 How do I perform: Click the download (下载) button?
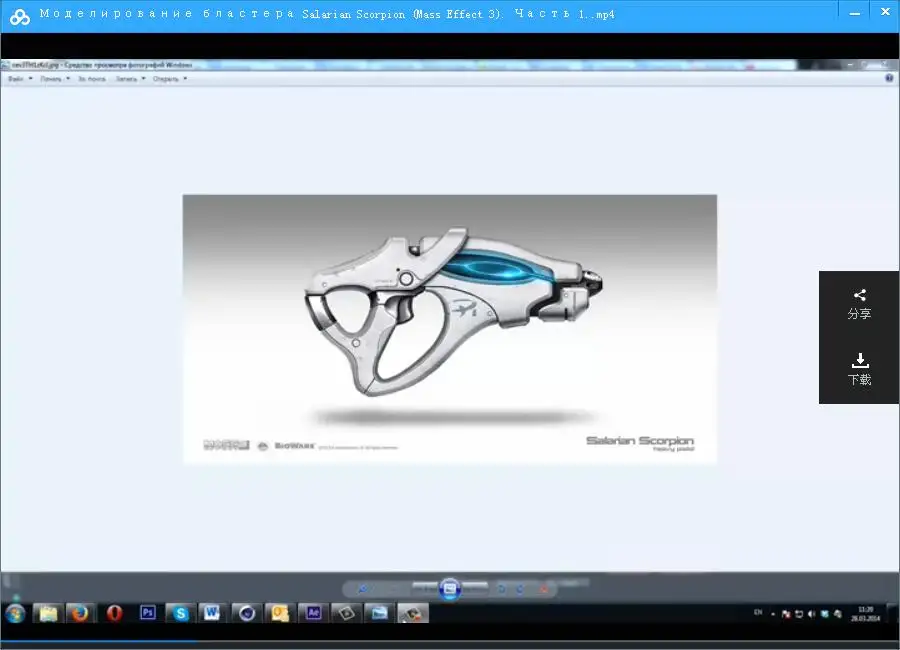tap(859, 369)
